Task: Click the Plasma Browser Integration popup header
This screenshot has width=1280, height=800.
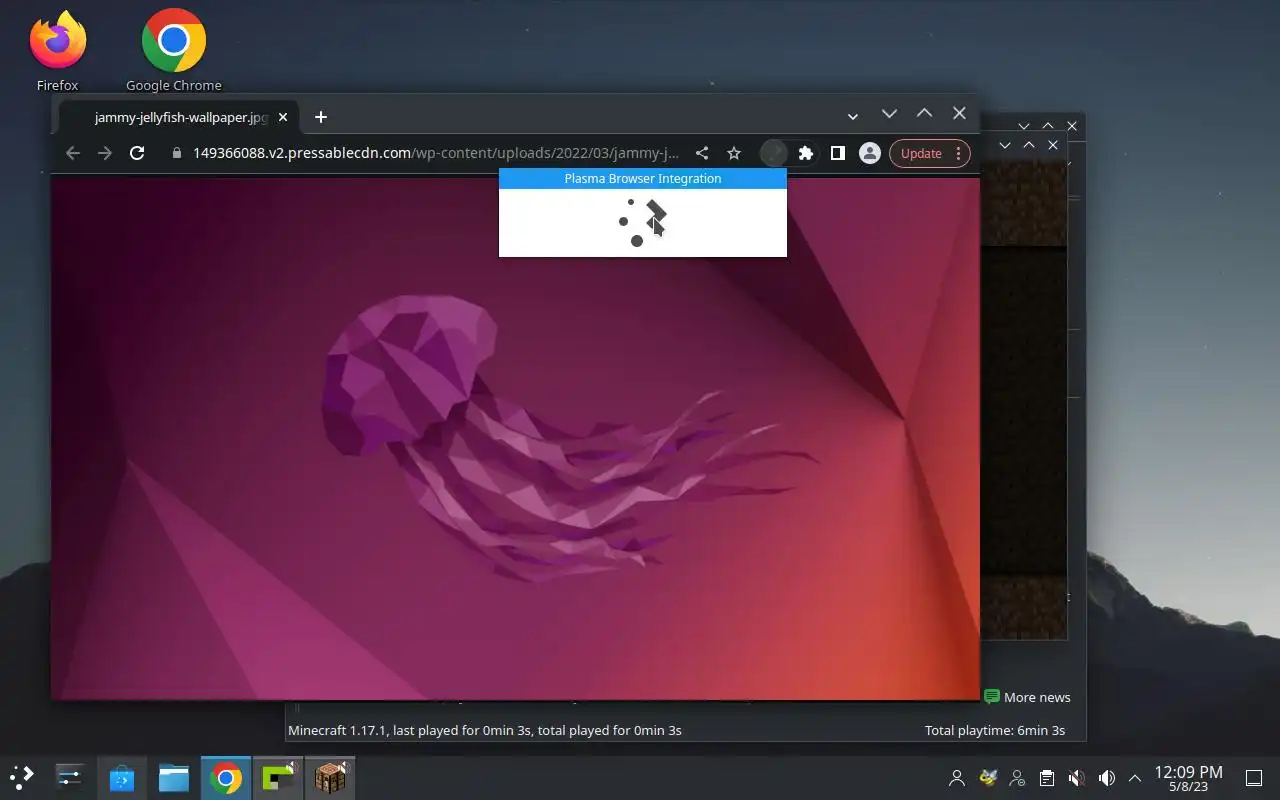Action: click(x=643, y=178)
